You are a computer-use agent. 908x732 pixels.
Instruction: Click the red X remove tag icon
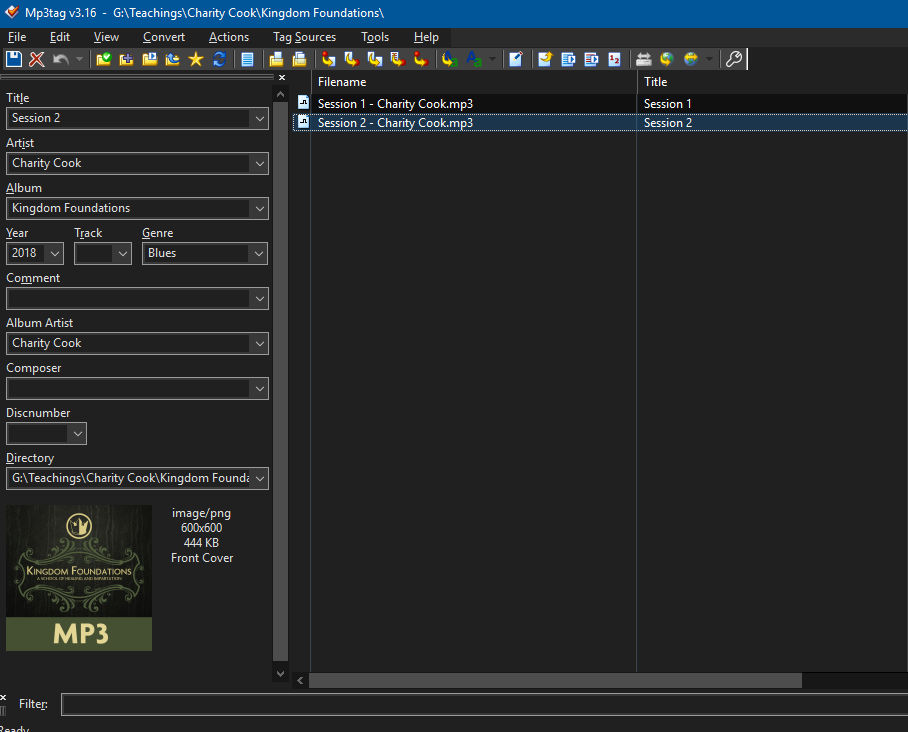37,60
